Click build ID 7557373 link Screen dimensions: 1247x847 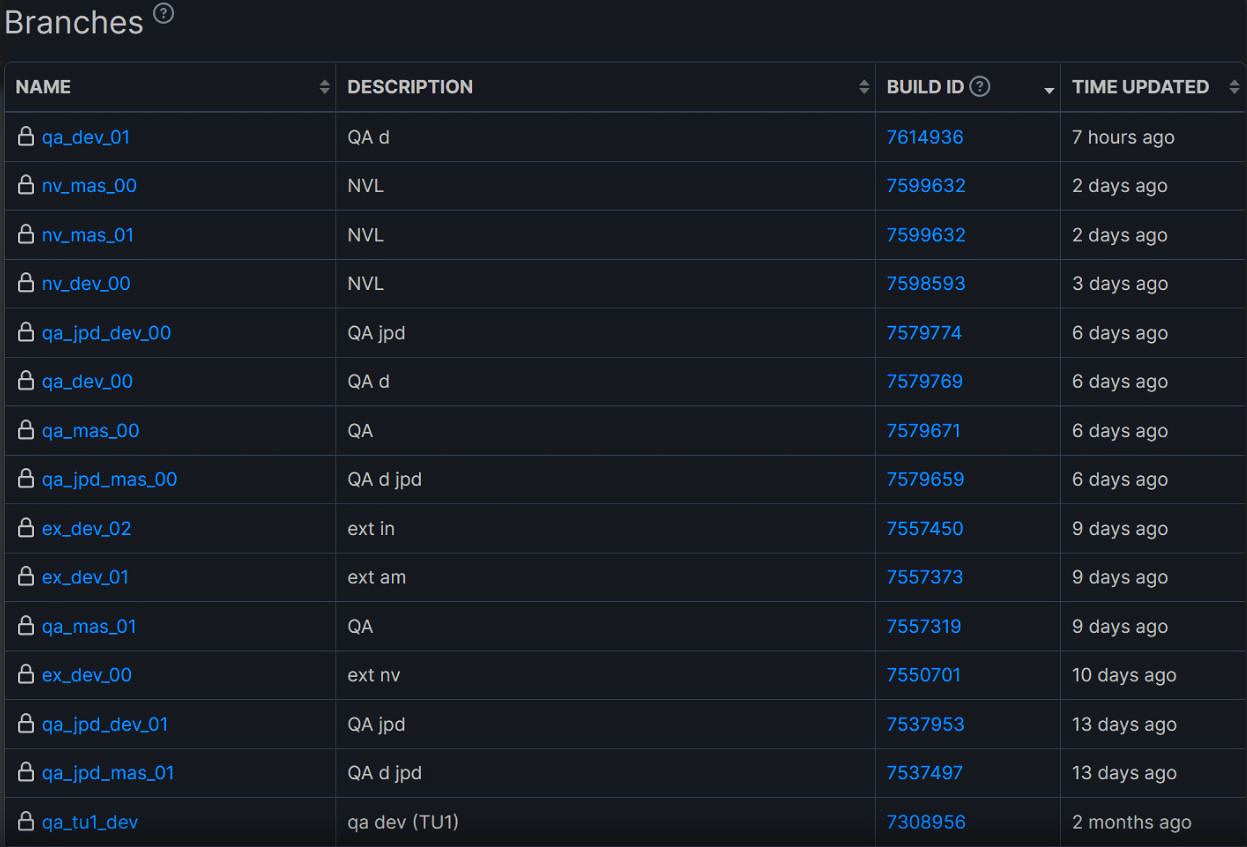coord(925,578)
